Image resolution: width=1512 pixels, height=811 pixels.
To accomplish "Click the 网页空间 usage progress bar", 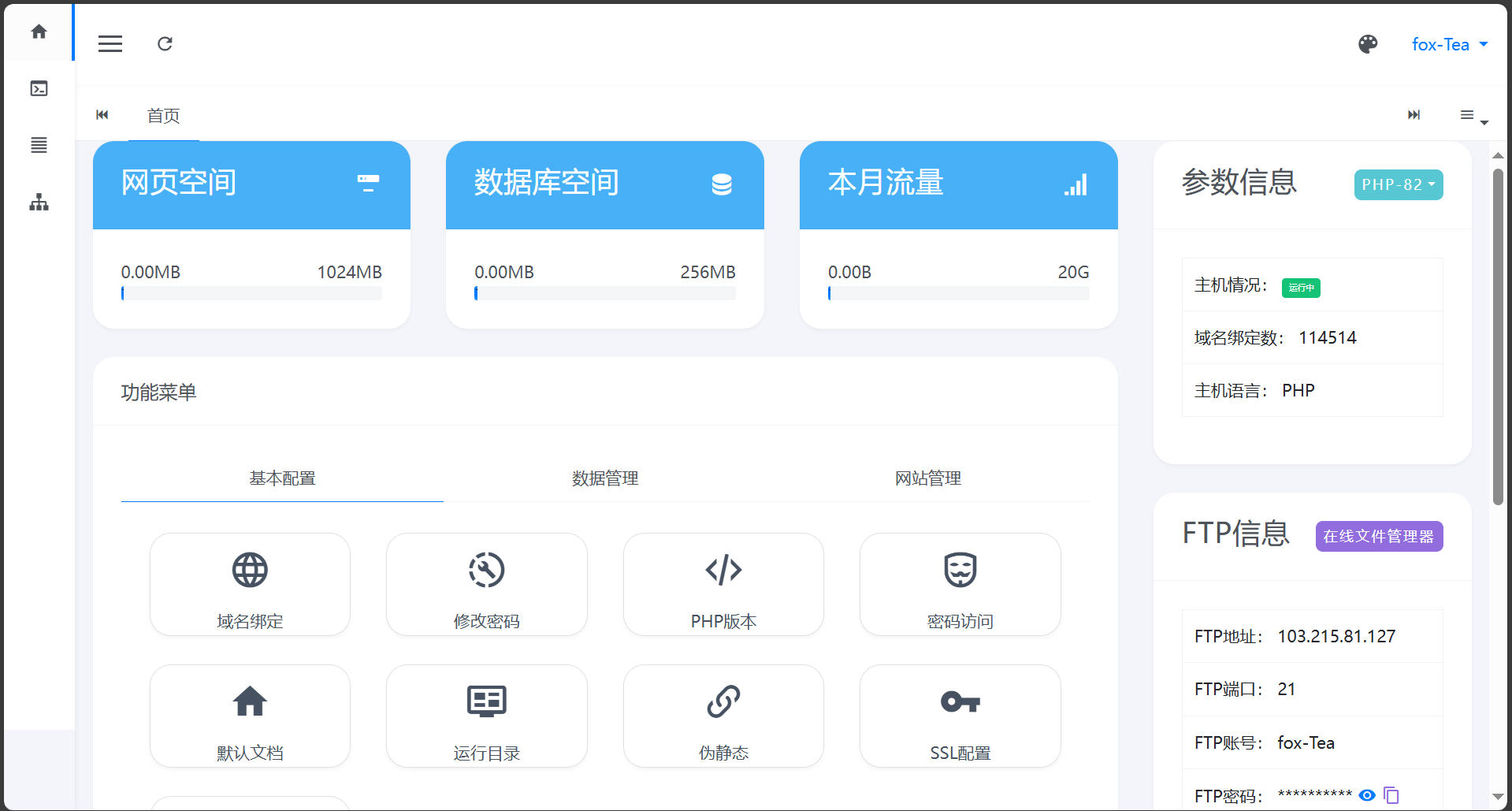I will pyautogui.click(x=251, y=293).
